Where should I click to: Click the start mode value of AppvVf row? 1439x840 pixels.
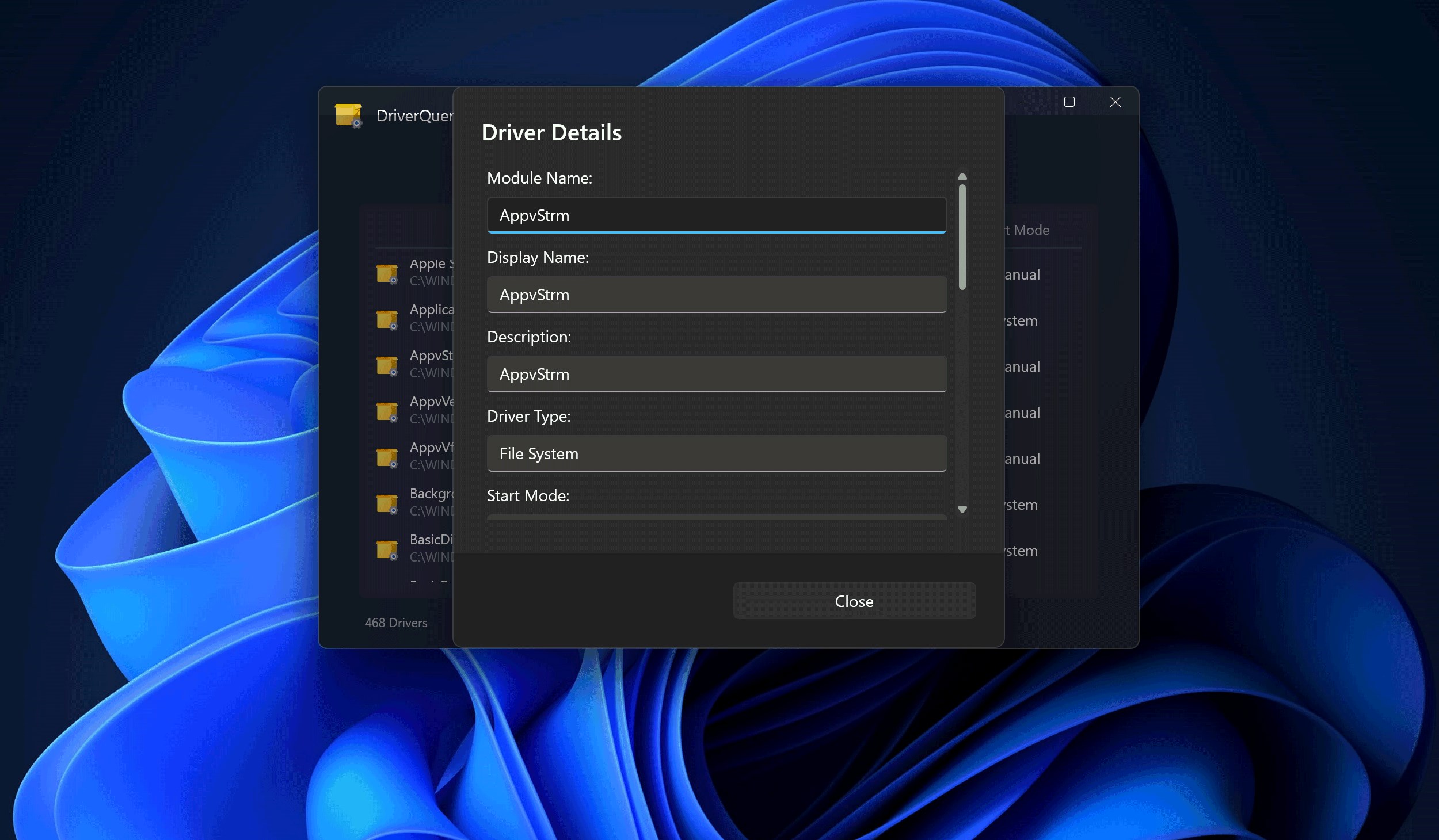click(x=1022, y=459)
